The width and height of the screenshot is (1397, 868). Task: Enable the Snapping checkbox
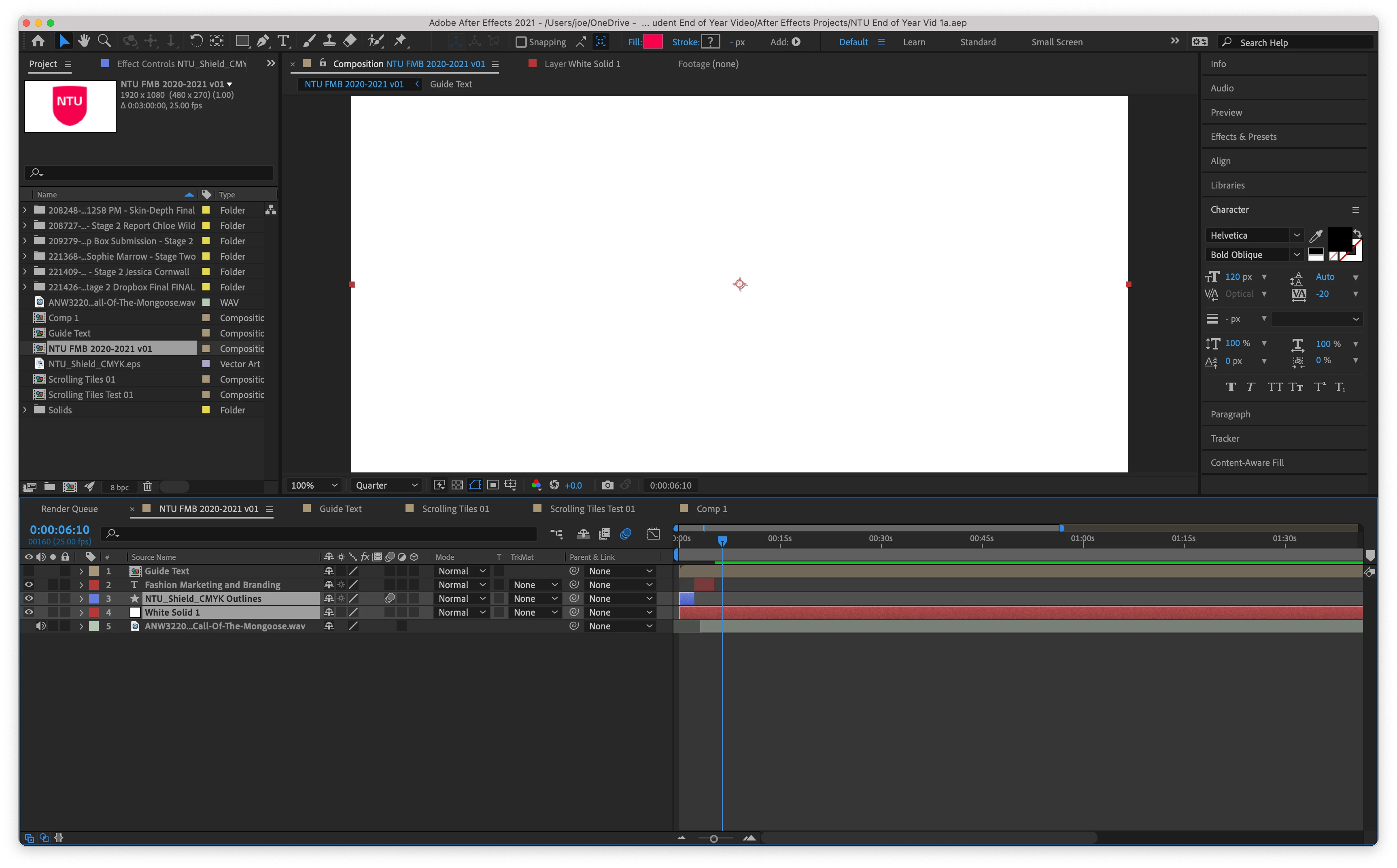point(521,42)
